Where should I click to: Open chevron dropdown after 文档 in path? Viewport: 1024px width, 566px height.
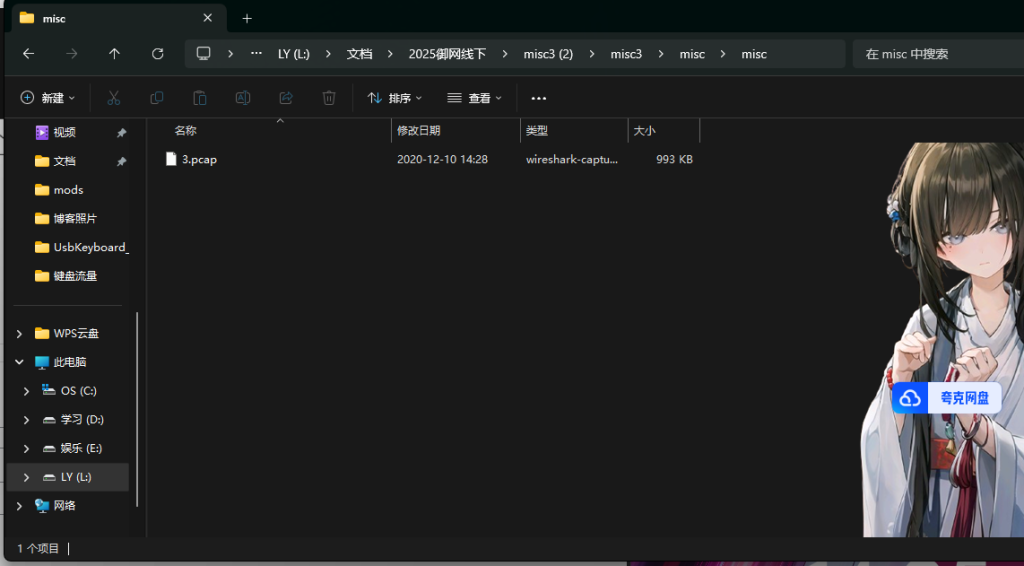[391, 54]
